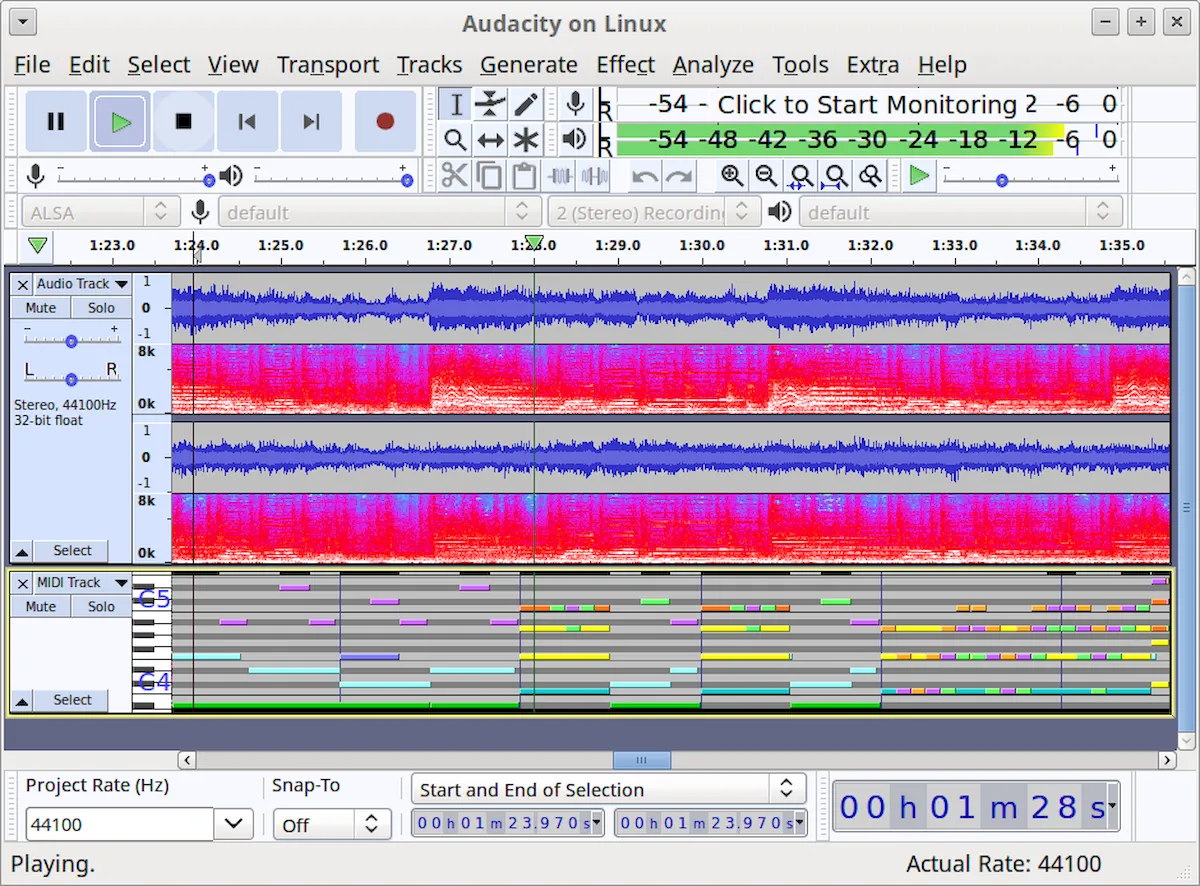The height and width of the screenshot is (886, 1200).
Task: Select the Selection tool
Action: [x=455, y=104]
